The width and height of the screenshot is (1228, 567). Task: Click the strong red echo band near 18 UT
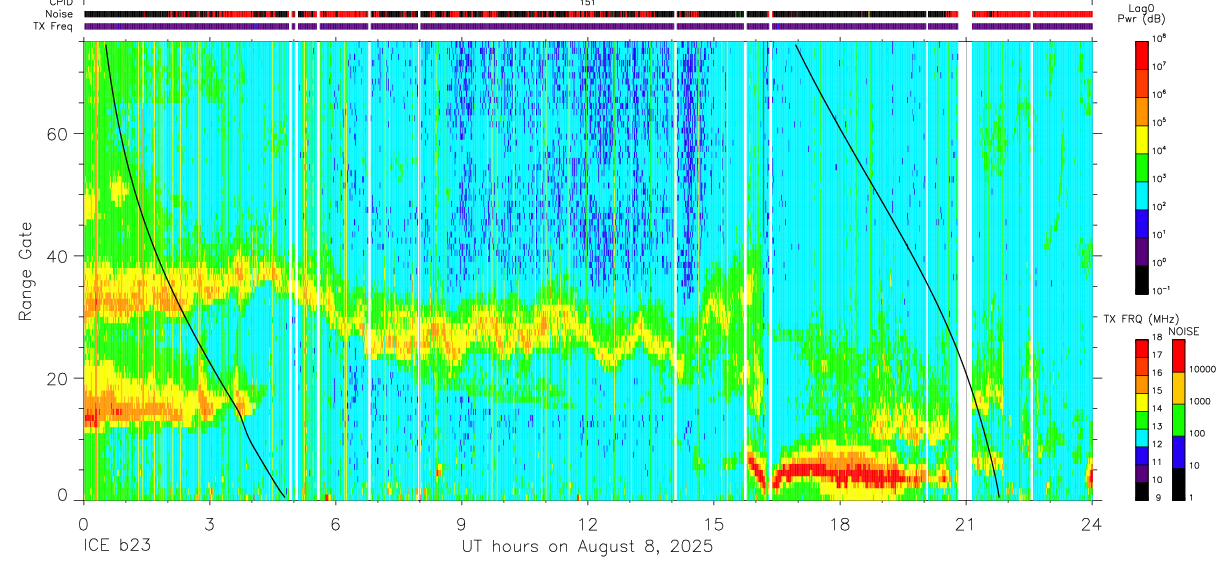coord(840,472)
